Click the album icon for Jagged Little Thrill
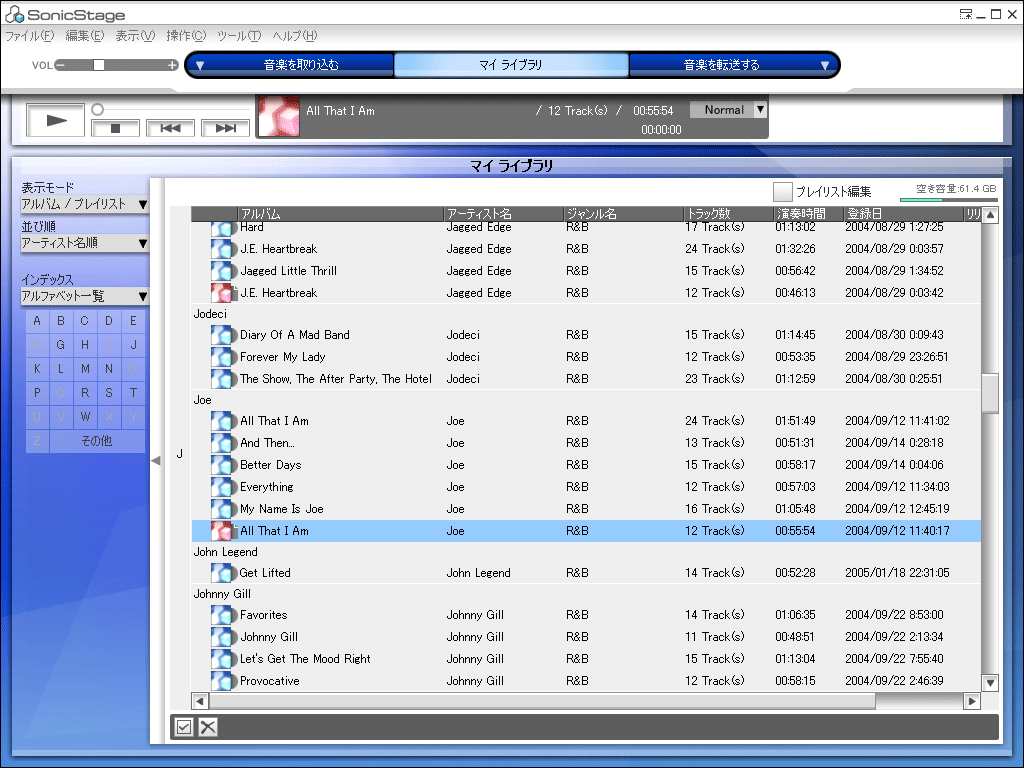 point(221,271)
